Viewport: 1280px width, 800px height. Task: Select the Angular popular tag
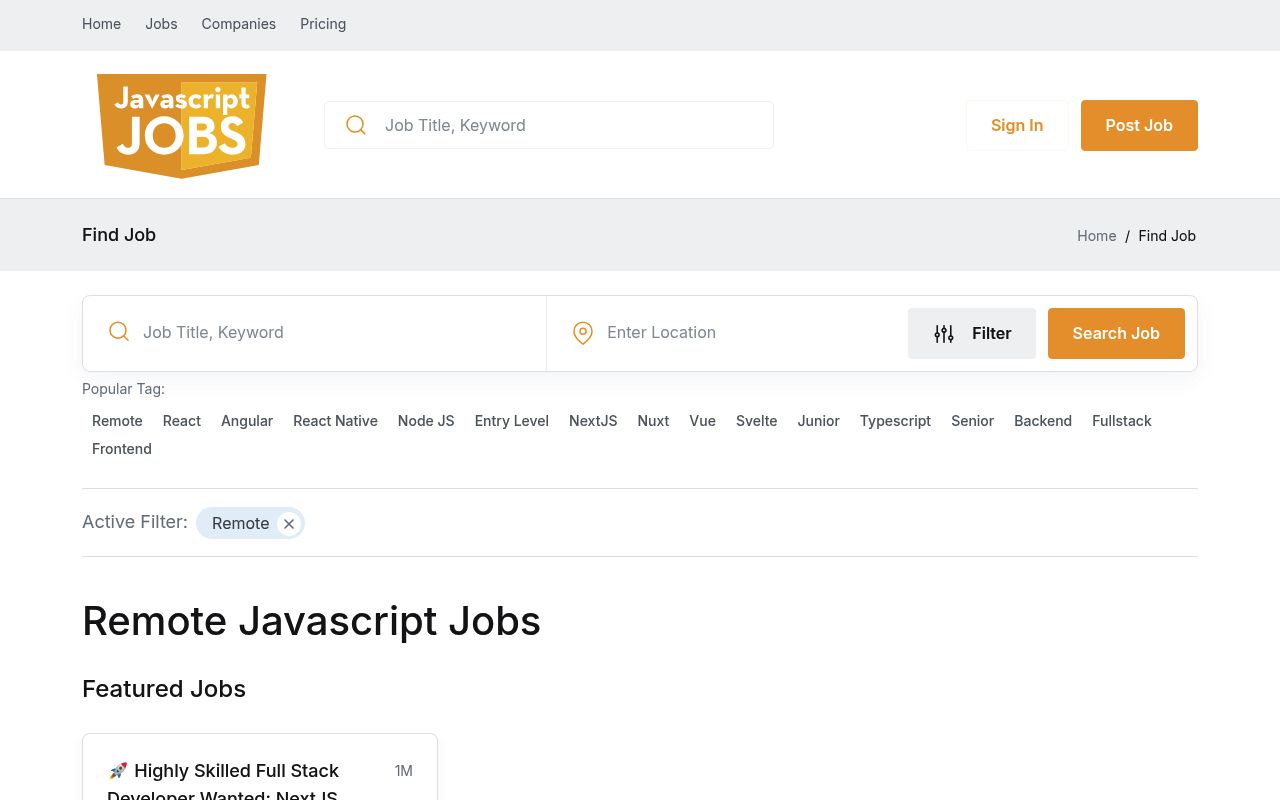[247, 421]
